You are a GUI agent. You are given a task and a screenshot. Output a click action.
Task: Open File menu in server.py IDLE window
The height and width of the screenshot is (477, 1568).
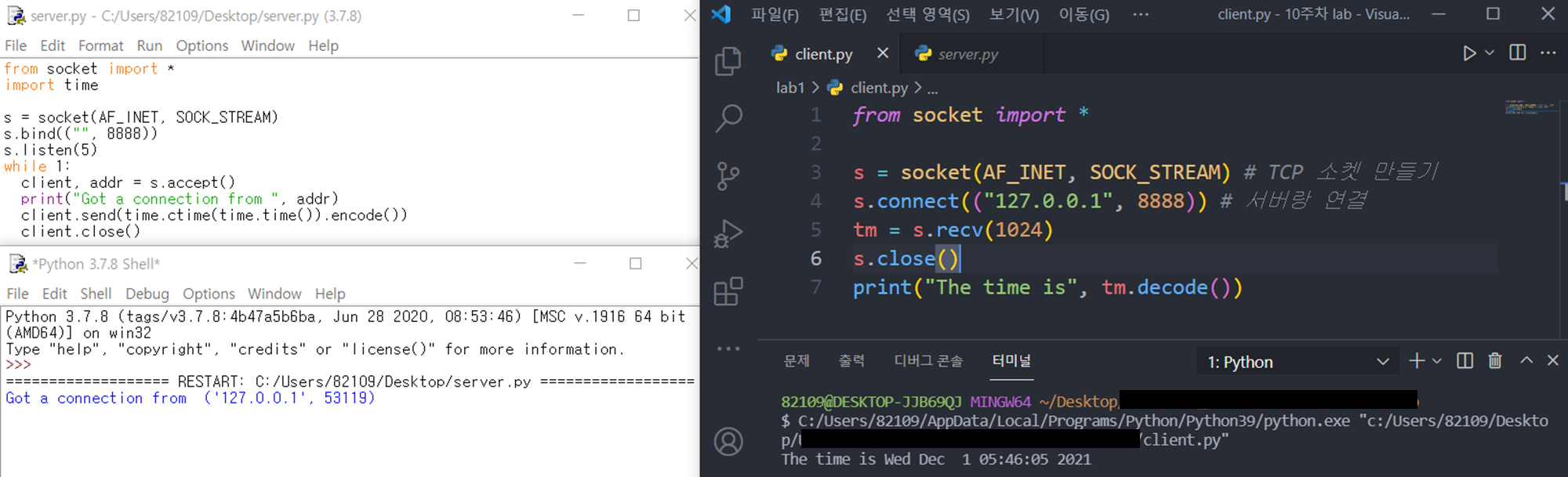coord(16,45)
